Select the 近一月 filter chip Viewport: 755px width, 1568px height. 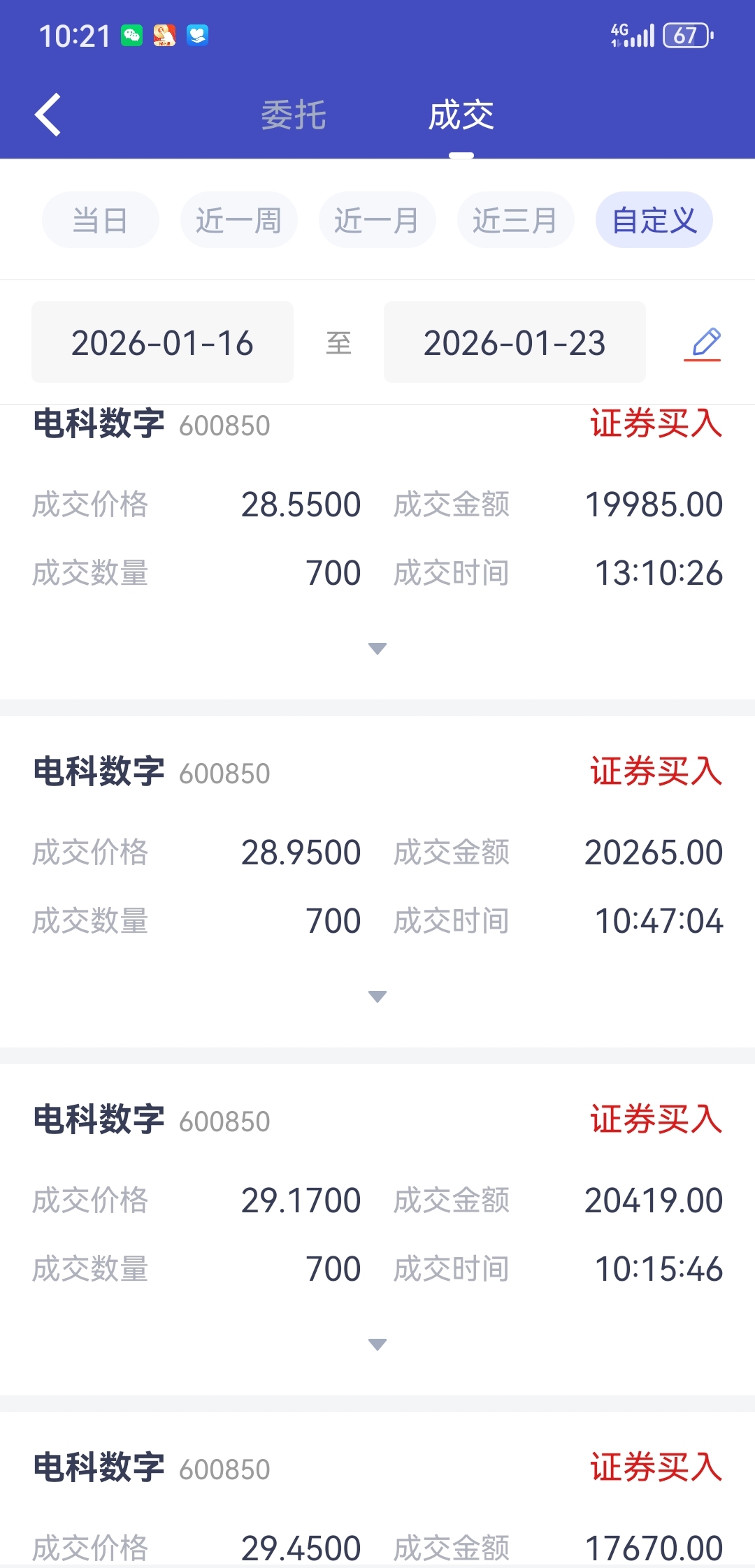[x=377, y=220]
